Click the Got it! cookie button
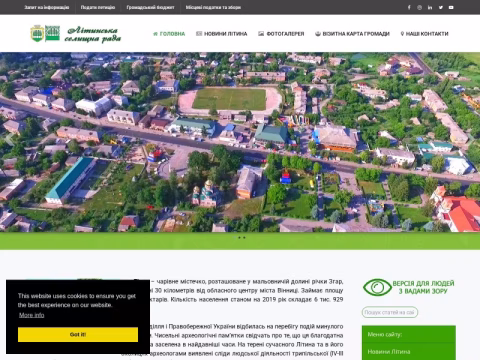This screenshot has width=480, height=360. click(x=78, y=334)
